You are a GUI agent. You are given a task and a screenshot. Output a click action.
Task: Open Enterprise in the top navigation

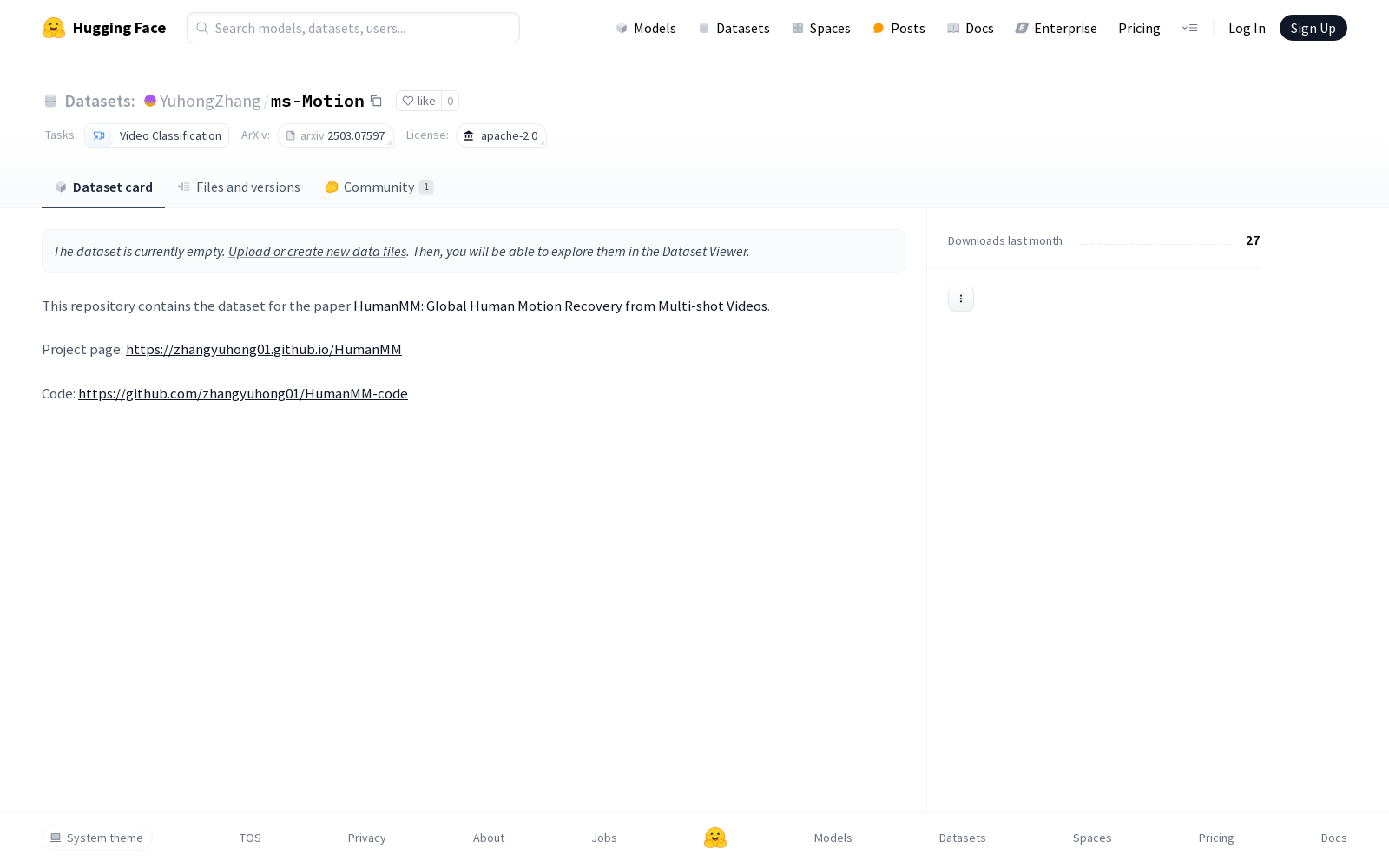click(x=1057, y=28)
